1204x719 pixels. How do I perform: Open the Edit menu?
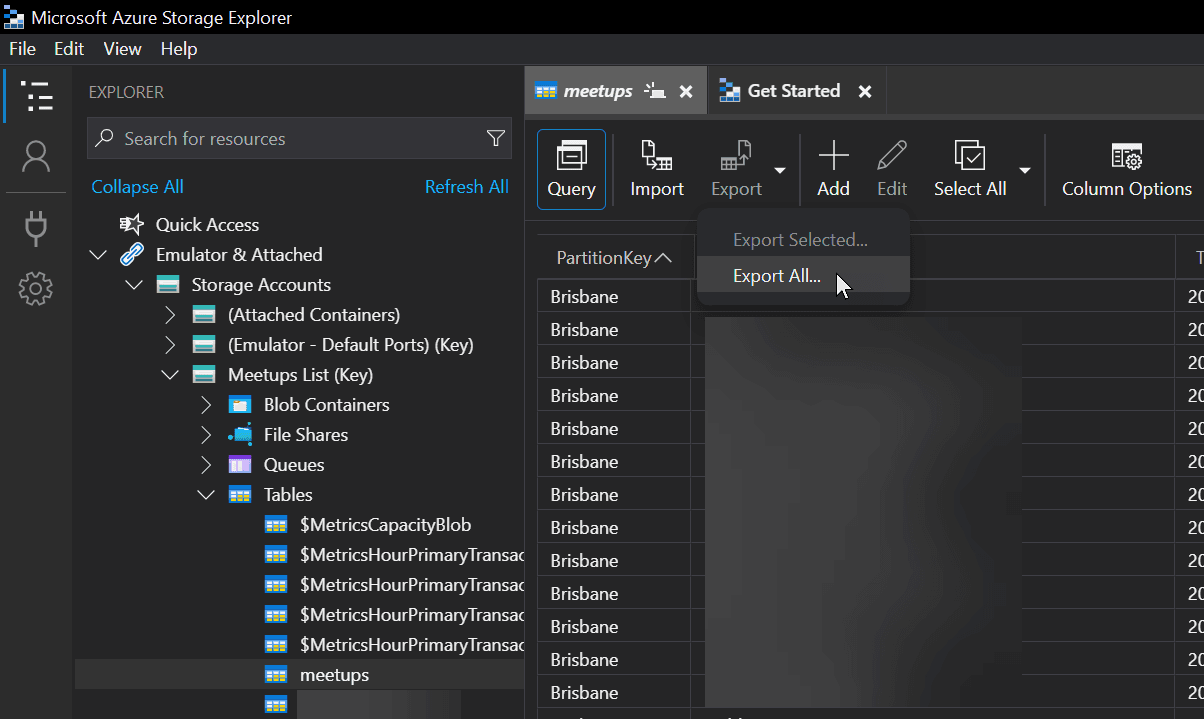coord(69,49)
